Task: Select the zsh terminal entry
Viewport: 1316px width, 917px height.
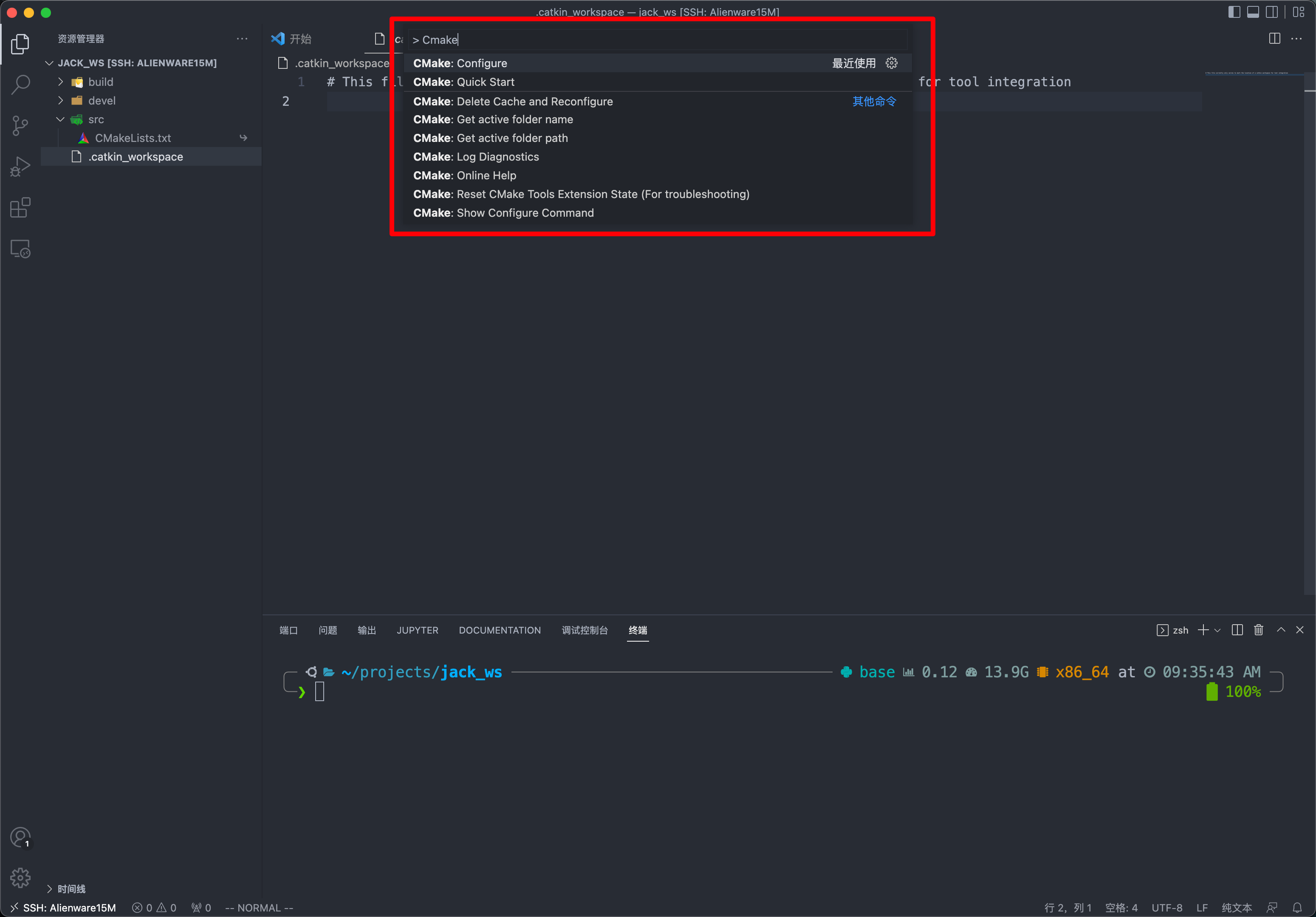Action: (x=1173, y=630)
